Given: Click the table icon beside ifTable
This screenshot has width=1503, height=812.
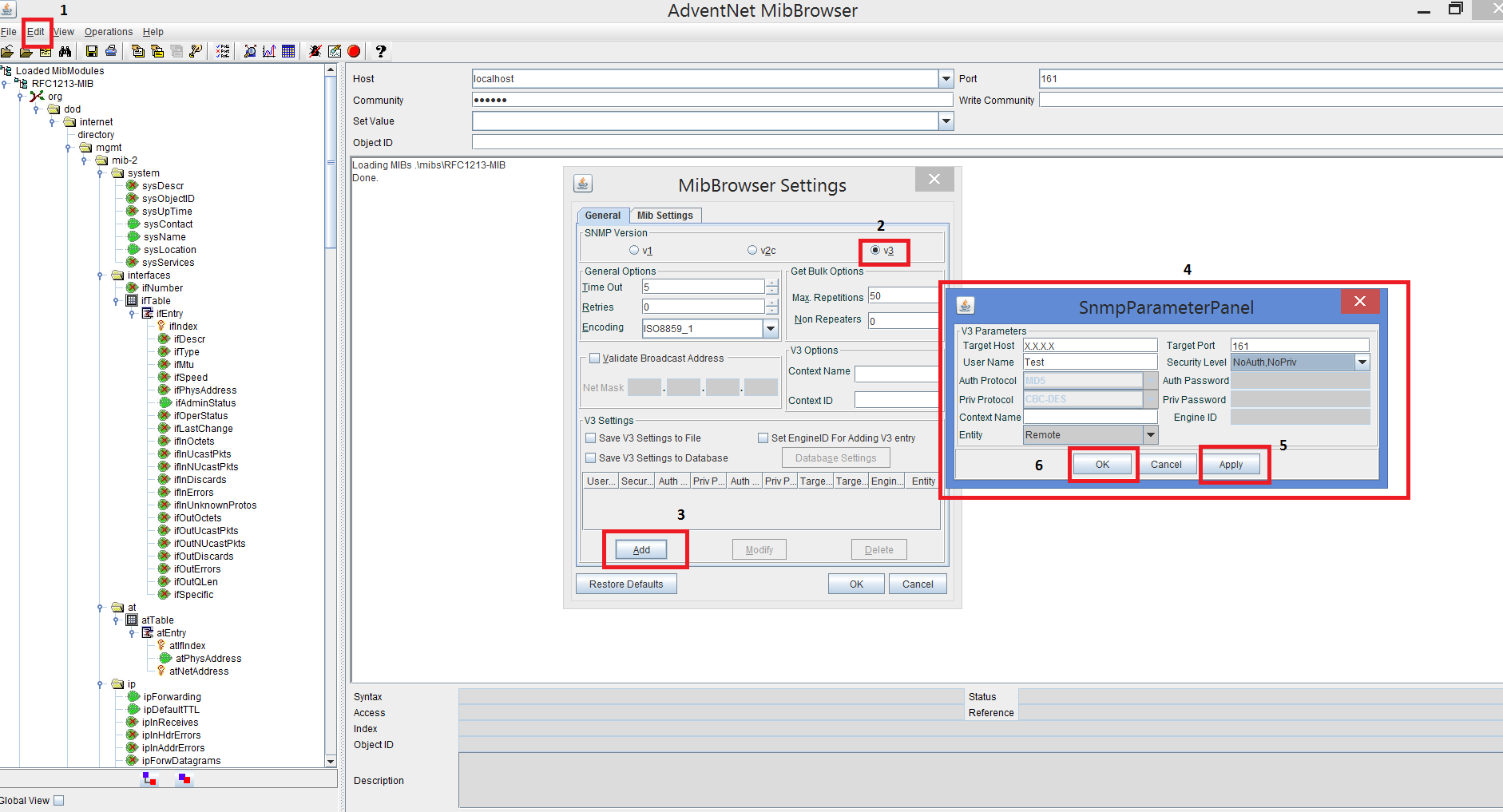Looking at the screenshot, I should point(132,301).
